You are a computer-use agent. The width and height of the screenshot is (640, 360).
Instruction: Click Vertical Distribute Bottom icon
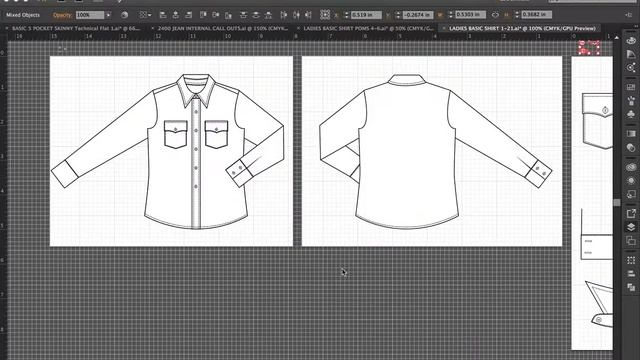pyautogui.click(x=268, y=15)
